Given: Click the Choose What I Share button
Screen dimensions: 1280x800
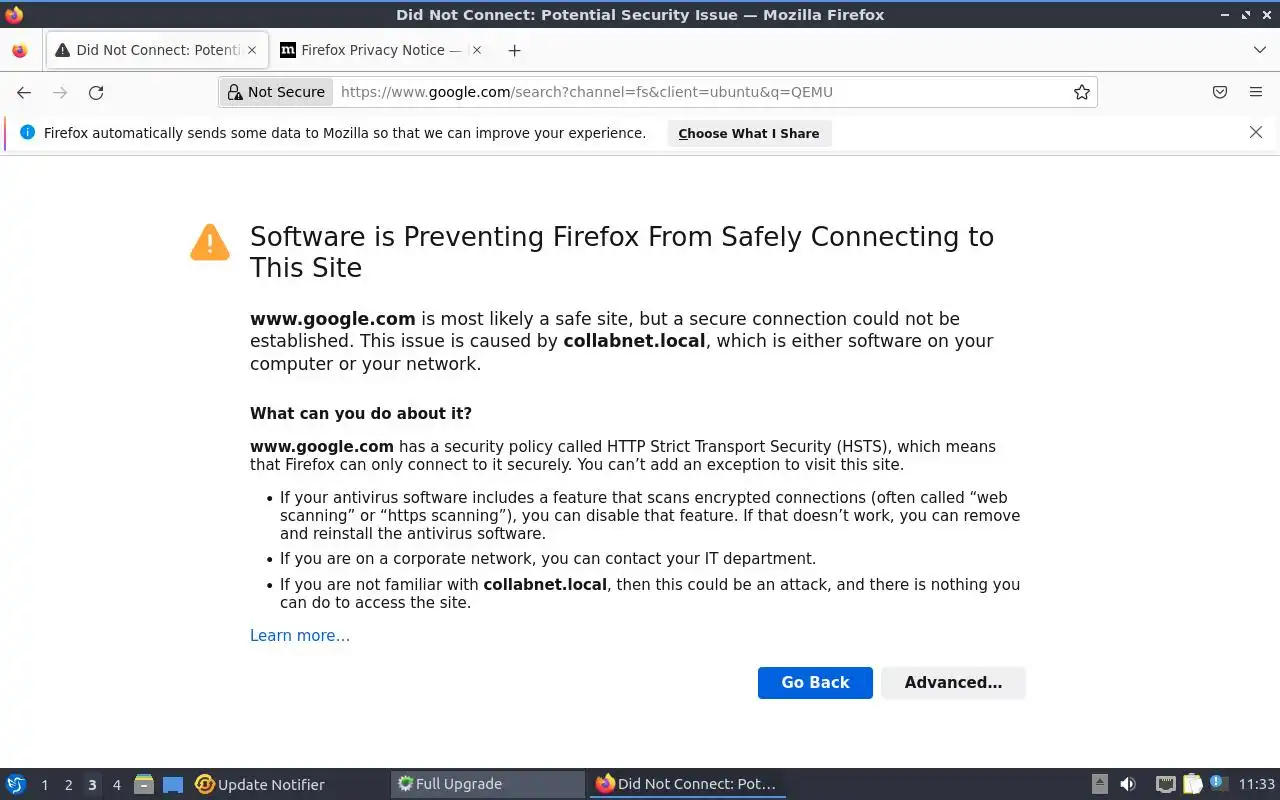Looking at the screenshot, I should [x=748, y=133].
